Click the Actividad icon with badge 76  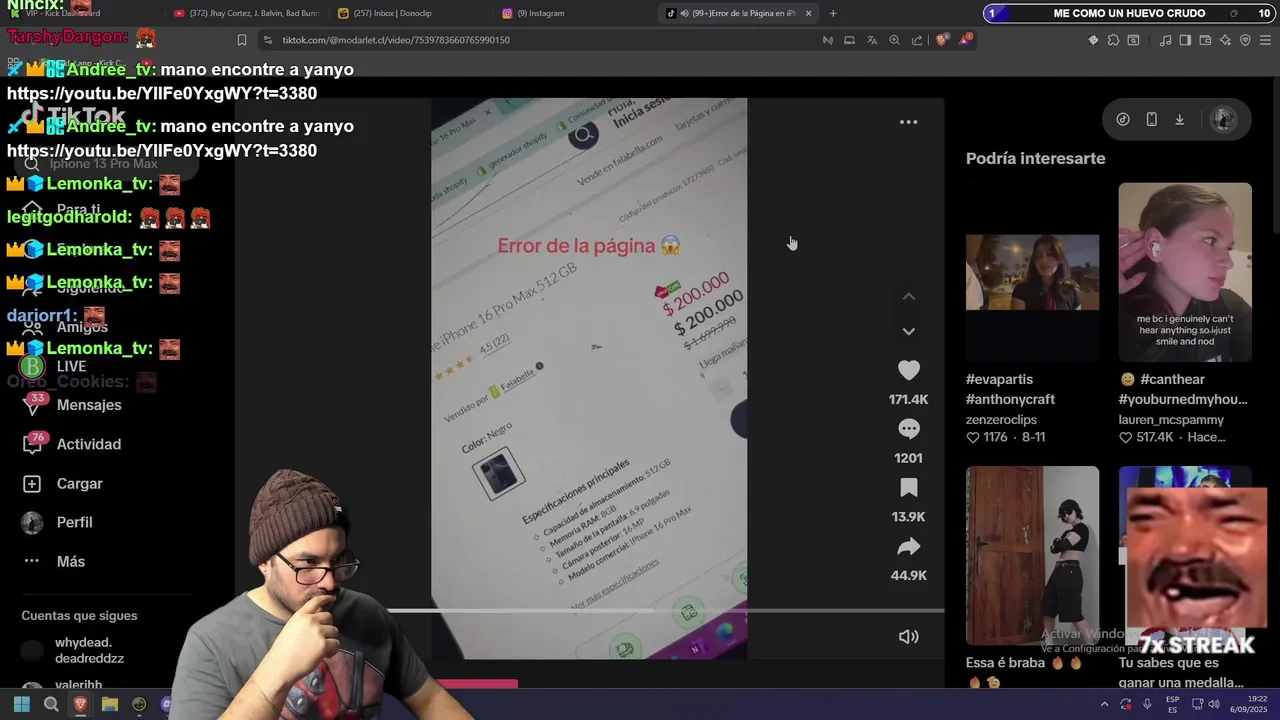(x=33, y=443)
